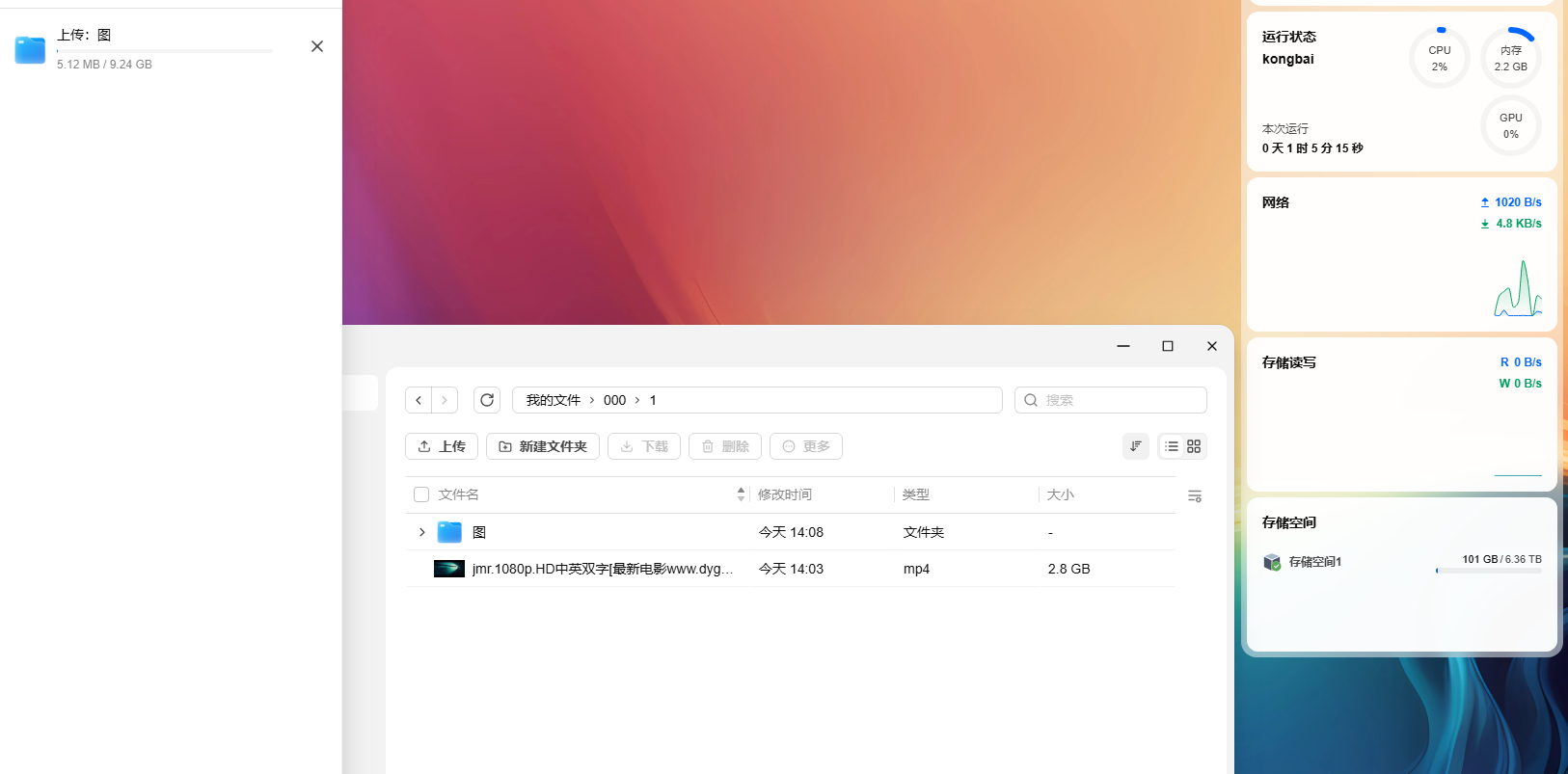The height and width of the screenshot is (774, 1568).
Task: Create a folder with 新建文件夹
Action: pyautogui.click(x=543, y=446)
